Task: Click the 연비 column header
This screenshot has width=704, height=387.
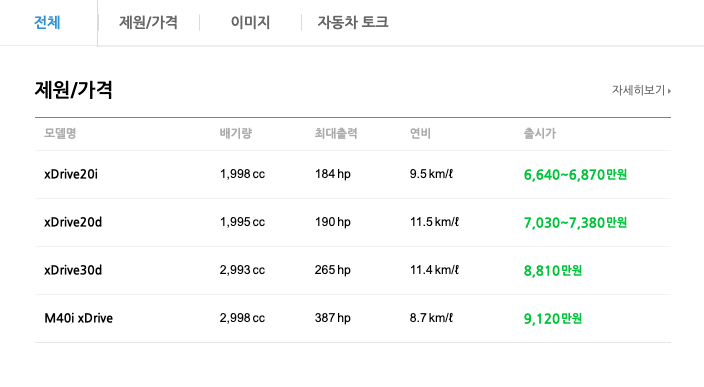Action: pos(420,133)
